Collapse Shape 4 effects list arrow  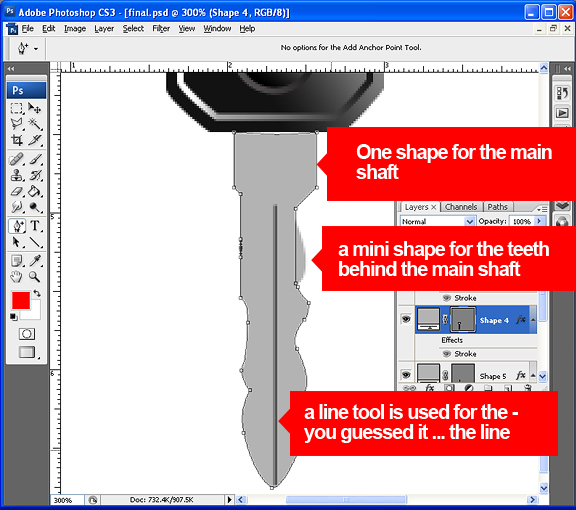(533, 320)
